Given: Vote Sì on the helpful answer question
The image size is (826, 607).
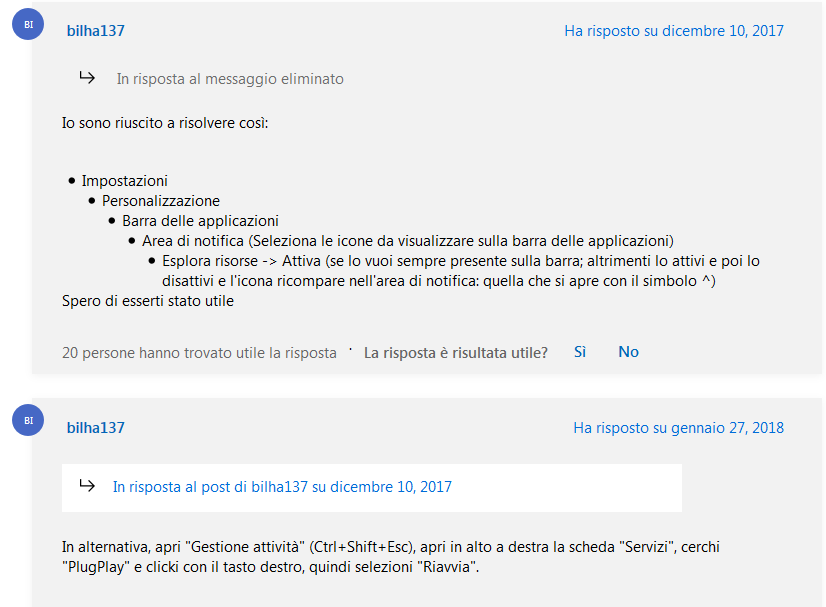Looking at the screenshot, I should click(580, 352).
